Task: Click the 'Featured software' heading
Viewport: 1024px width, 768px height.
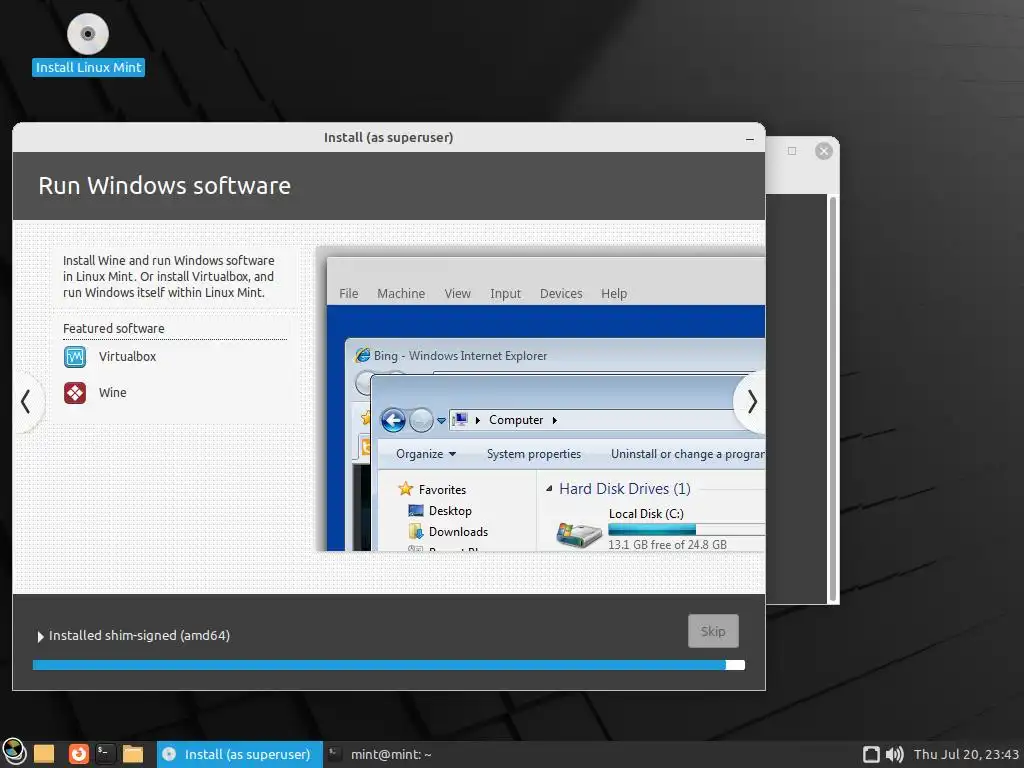Action: tap(114, 328)
